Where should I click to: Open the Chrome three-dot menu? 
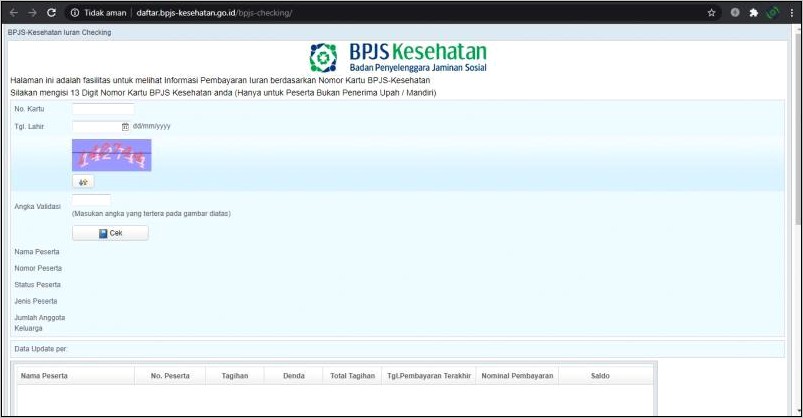tap(792, 13)
